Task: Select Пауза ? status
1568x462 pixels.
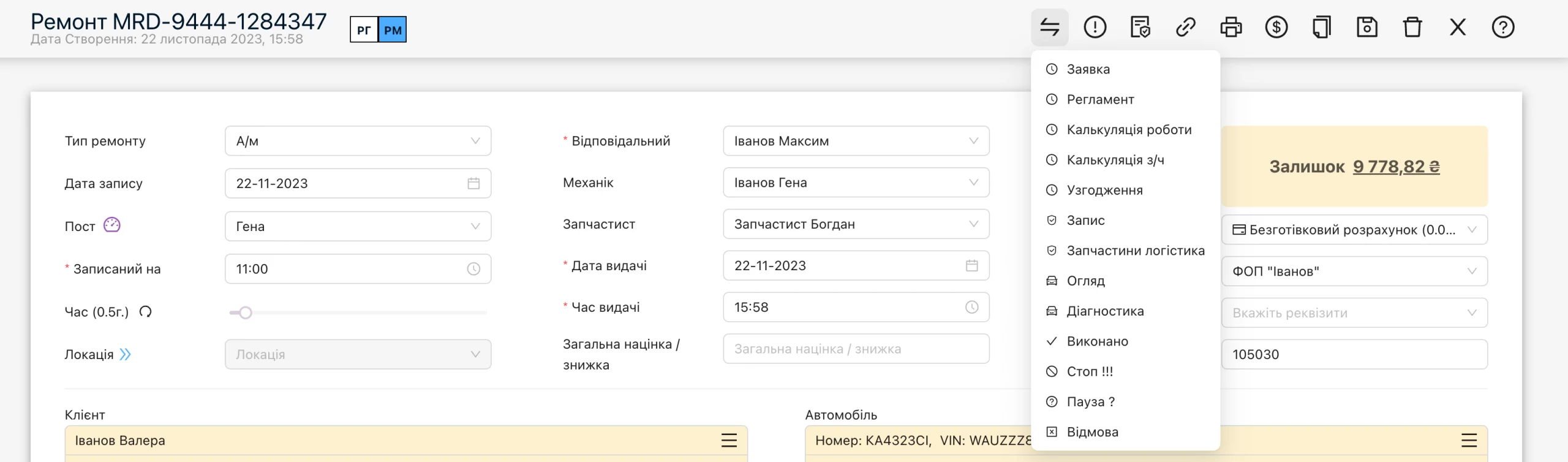Action: coord(1125,401)
